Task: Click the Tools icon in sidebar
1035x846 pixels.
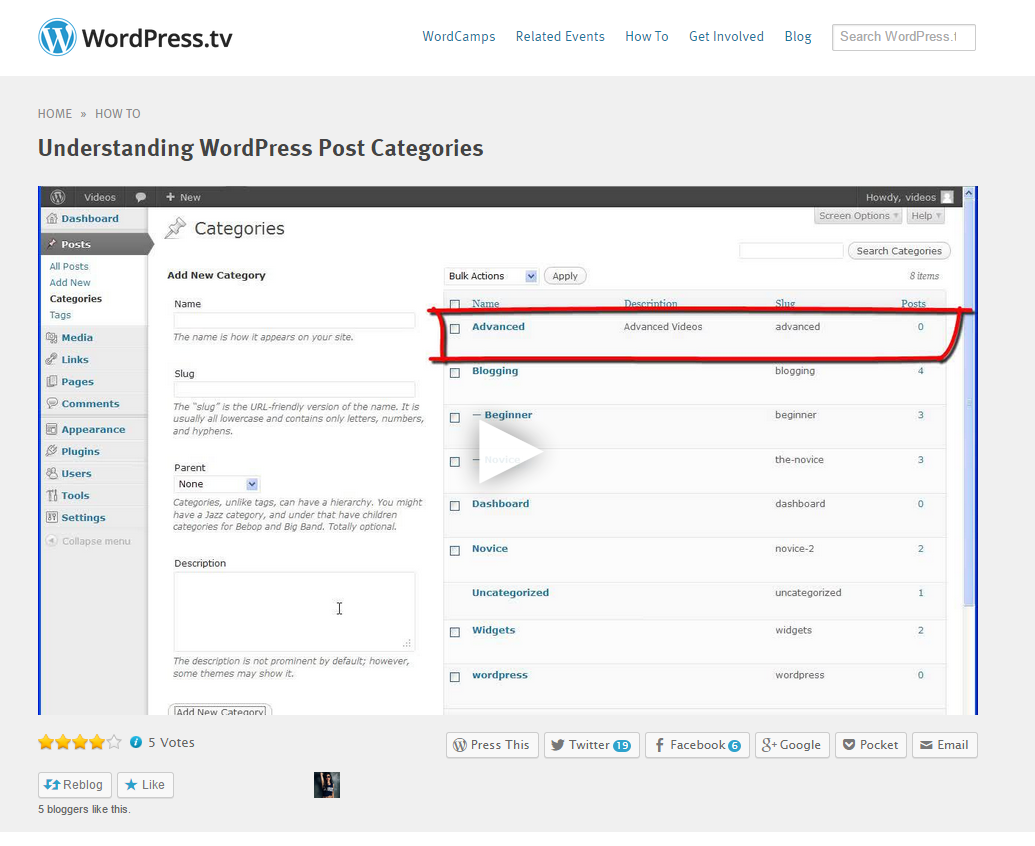Action: coord(52,495)
